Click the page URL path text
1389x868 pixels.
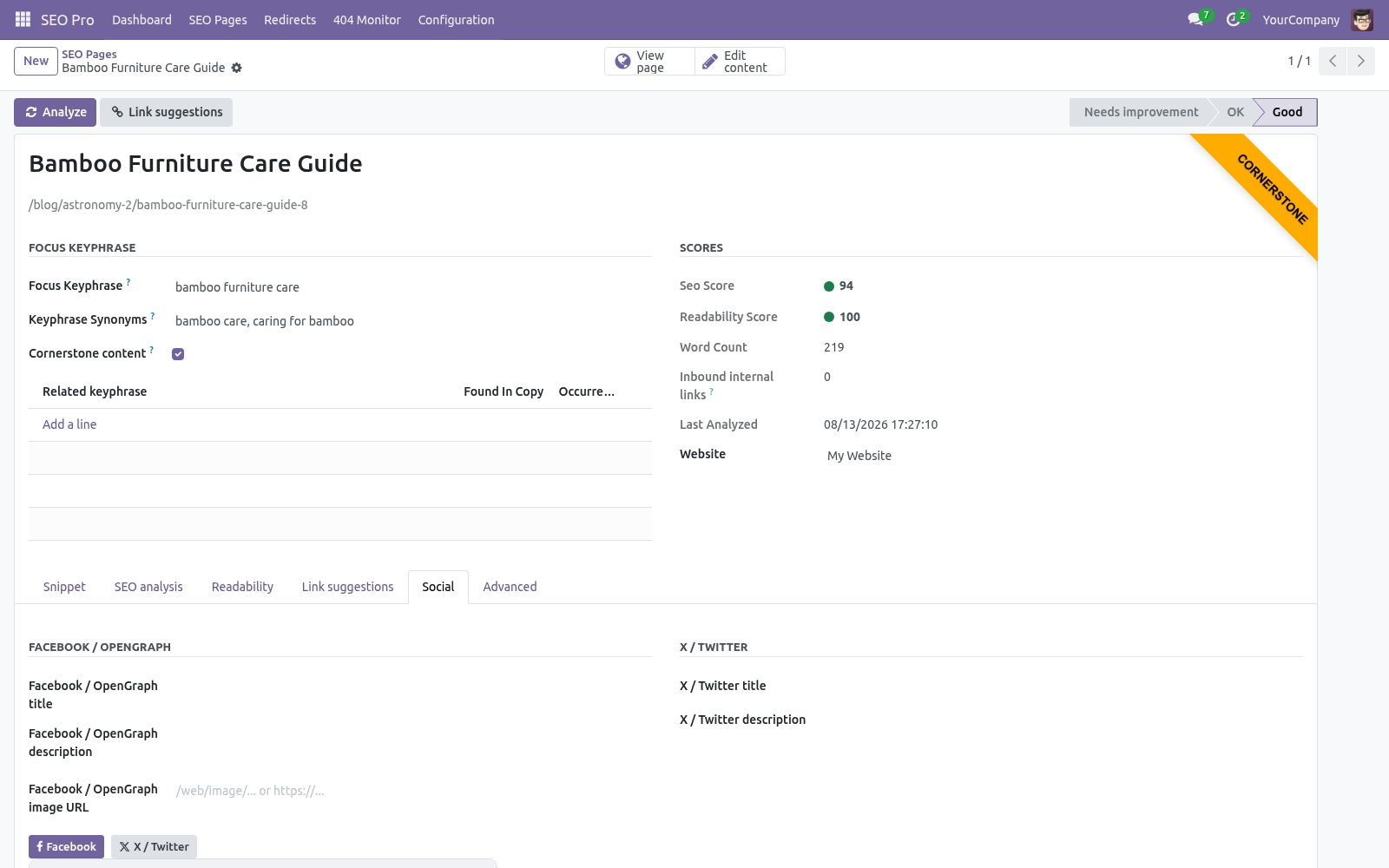click(168, 205)
